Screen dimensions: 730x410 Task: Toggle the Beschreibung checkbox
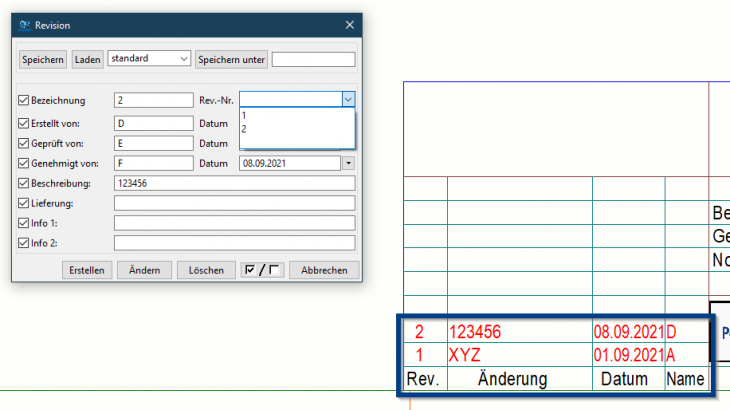[23, 183]
